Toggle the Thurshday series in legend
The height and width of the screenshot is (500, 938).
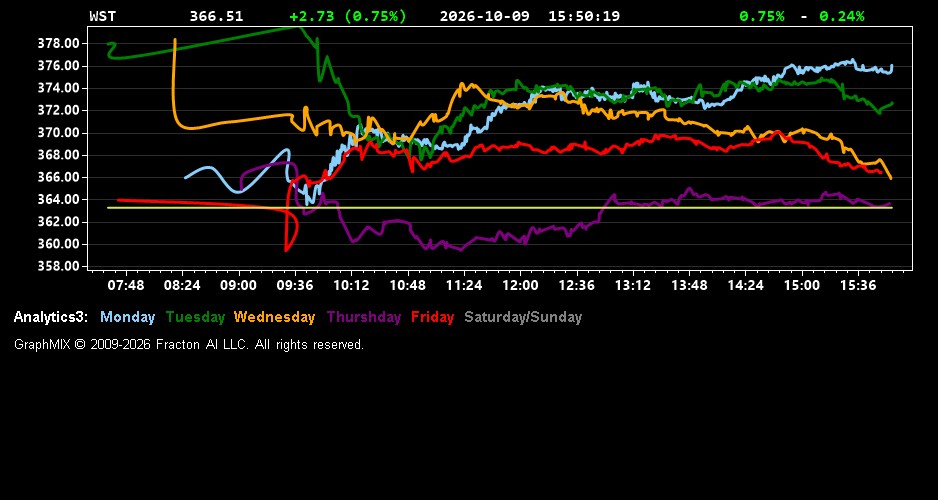pos(364,318)
